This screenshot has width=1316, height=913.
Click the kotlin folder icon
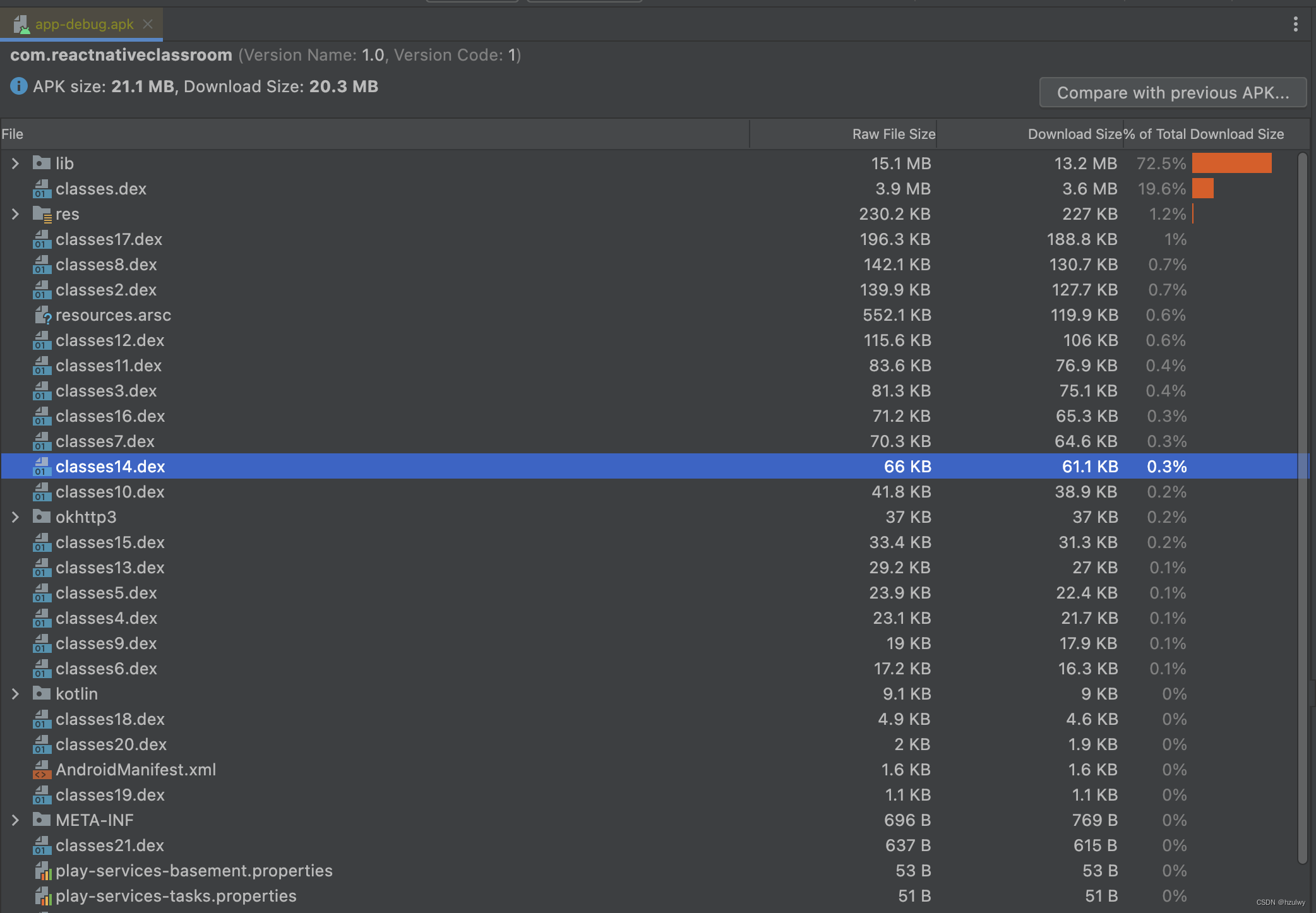tap(42, 693)
